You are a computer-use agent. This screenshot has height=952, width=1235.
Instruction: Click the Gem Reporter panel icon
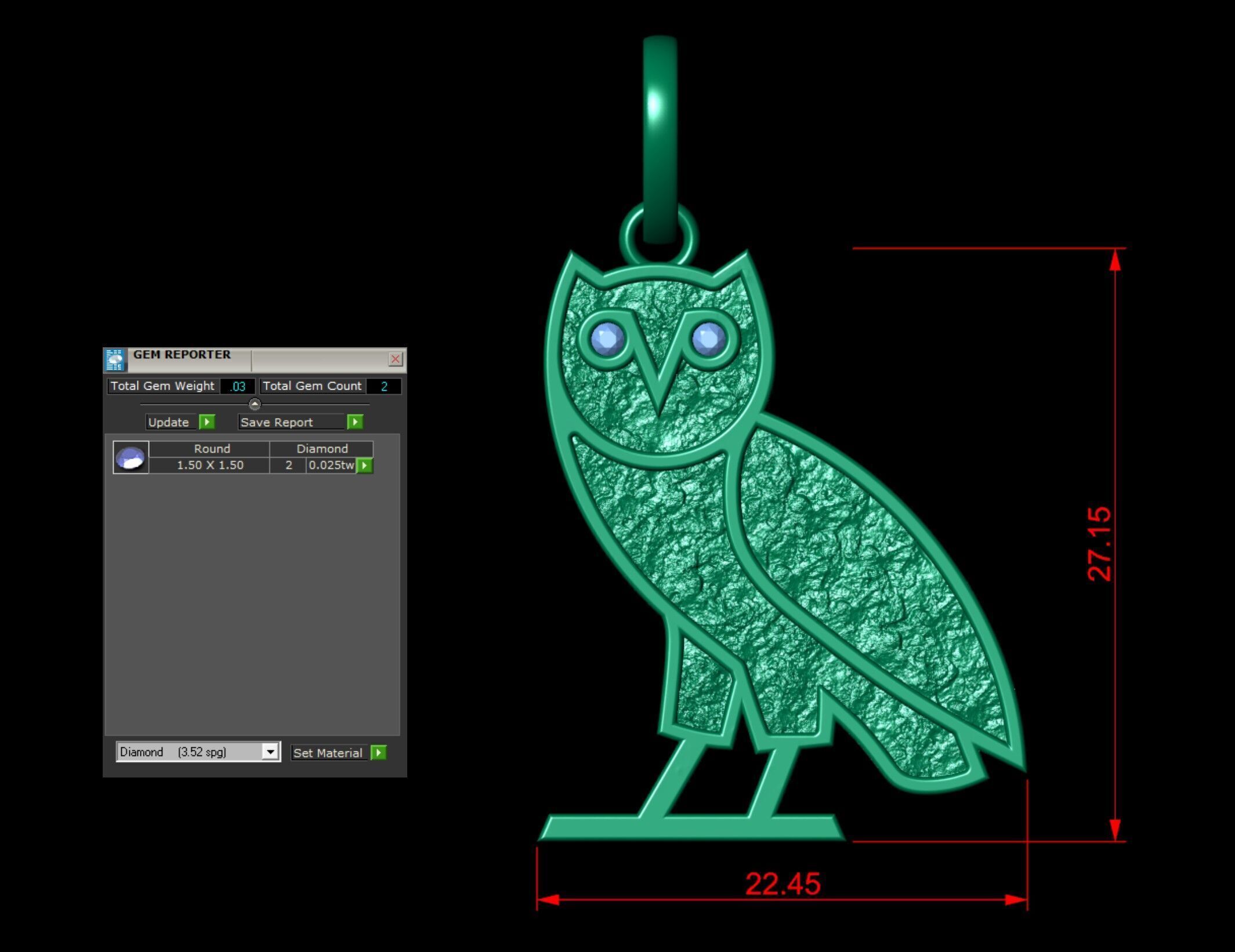pyautogui.click(x=115, y=359)
